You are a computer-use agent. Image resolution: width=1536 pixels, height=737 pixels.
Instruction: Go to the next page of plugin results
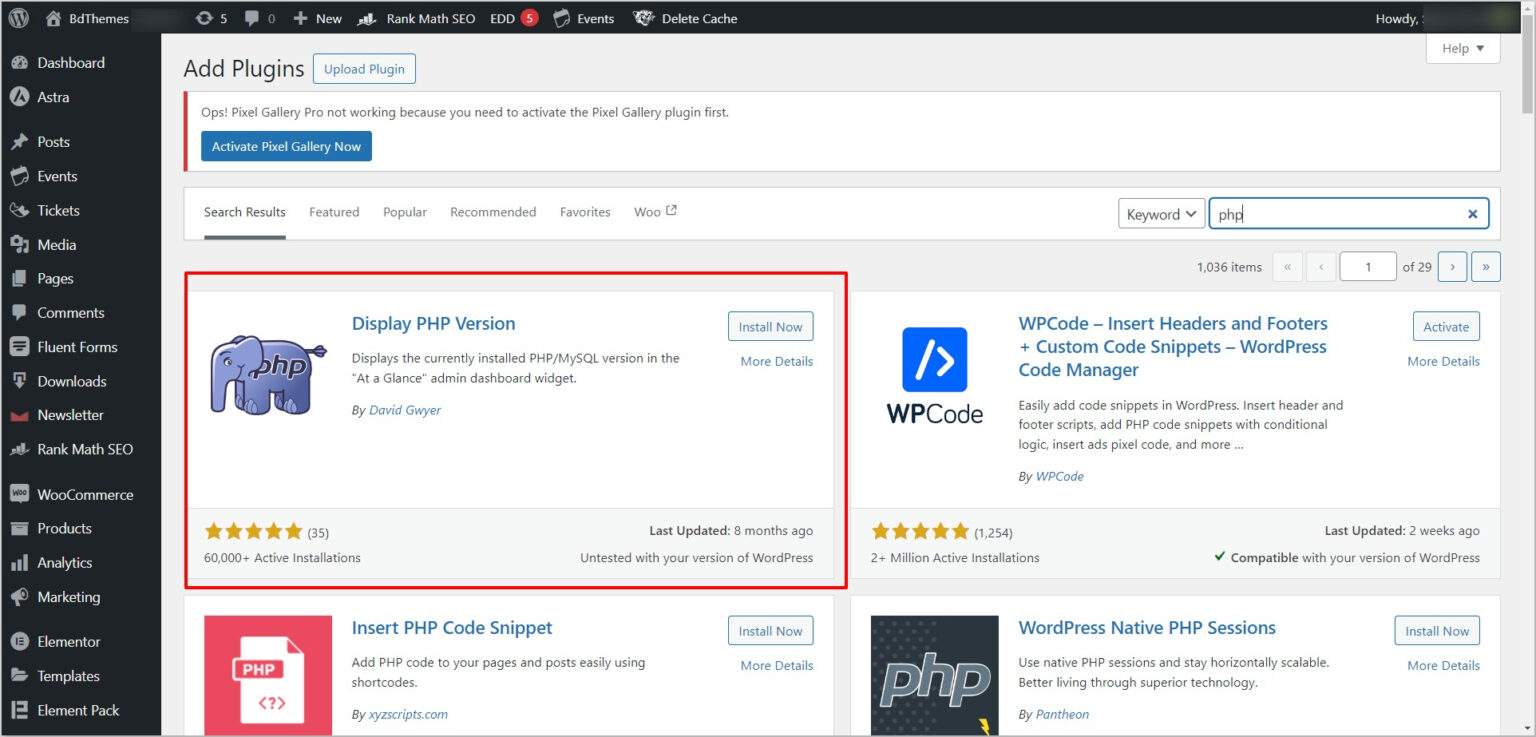[1452, 266]
